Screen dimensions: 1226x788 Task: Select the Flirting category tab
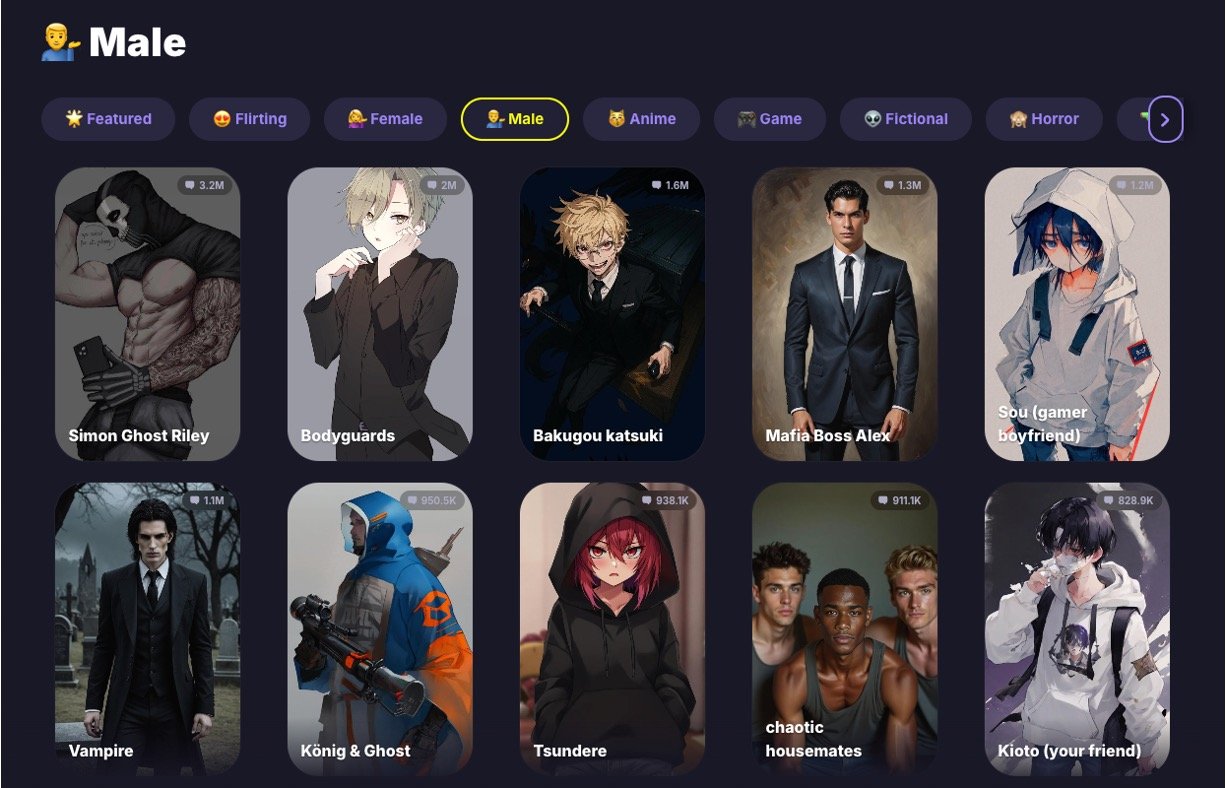tap(250, 119)
